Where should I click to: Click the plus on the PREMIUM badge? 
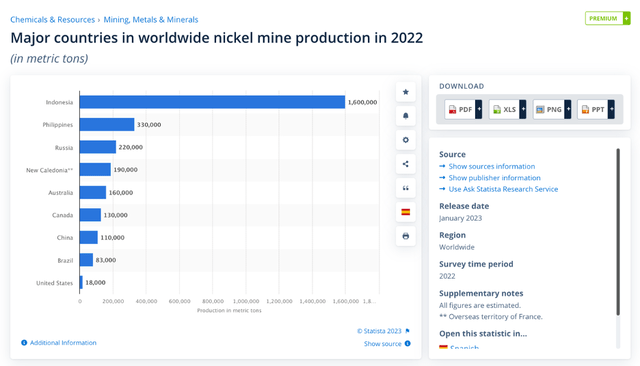627,18
